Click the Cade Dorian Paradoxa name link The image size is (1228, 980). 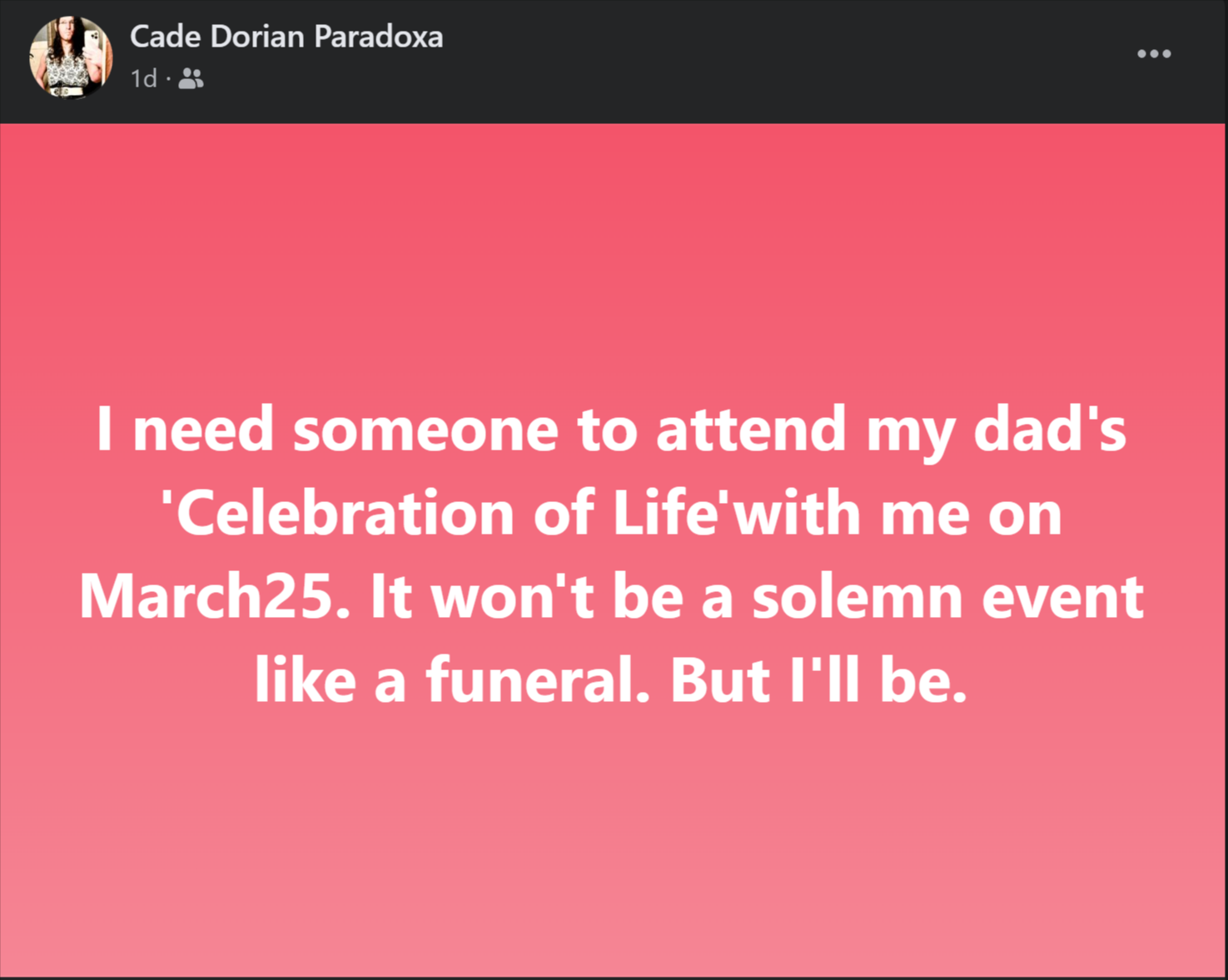click(286, 37)
